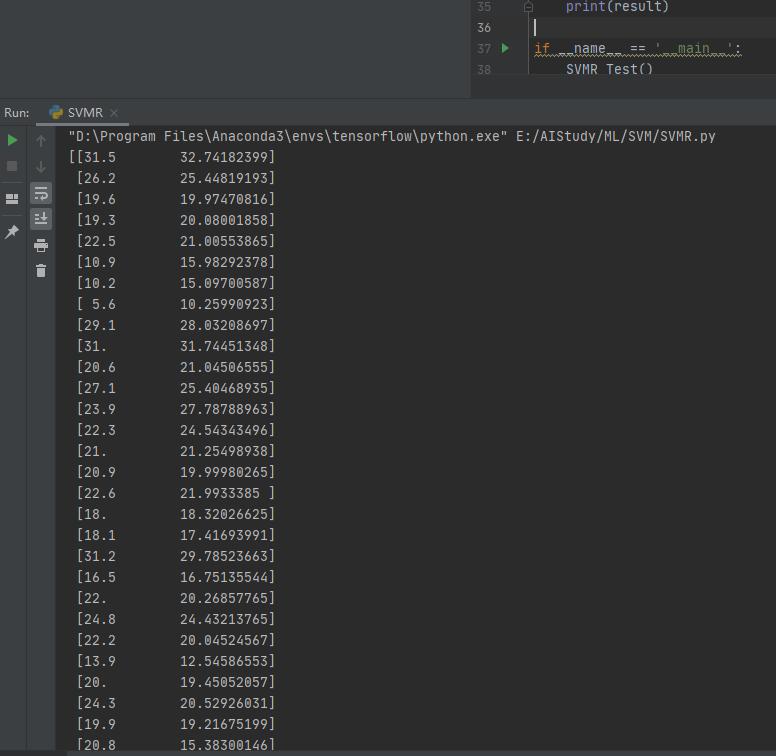Click the Up the Stack Trace arrow

[41, 141]
